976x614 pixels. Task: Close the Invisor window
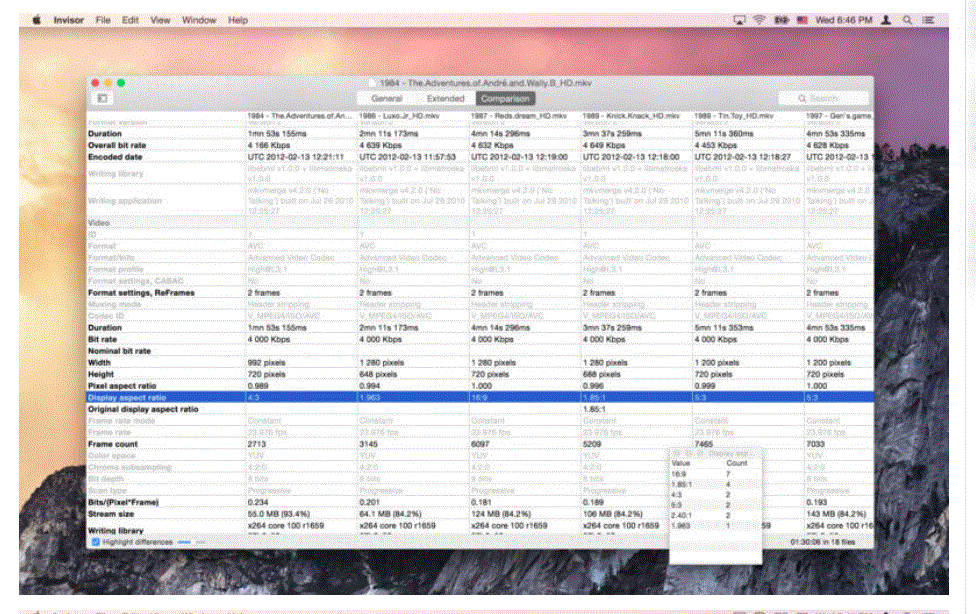coord(95,83)
